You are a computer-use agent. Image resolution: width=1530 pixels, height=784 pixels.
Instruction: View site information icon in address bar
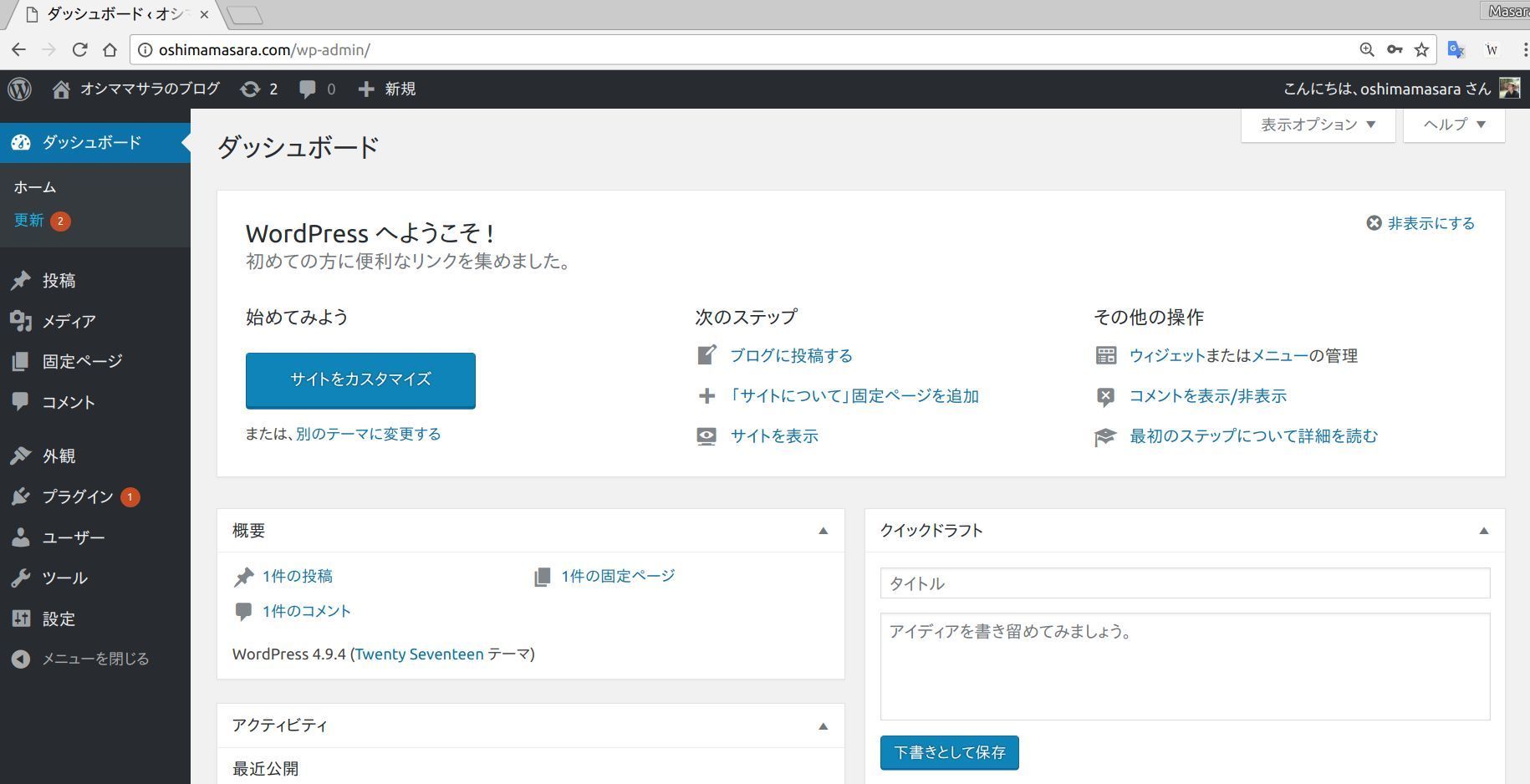[x=145, y=50]
